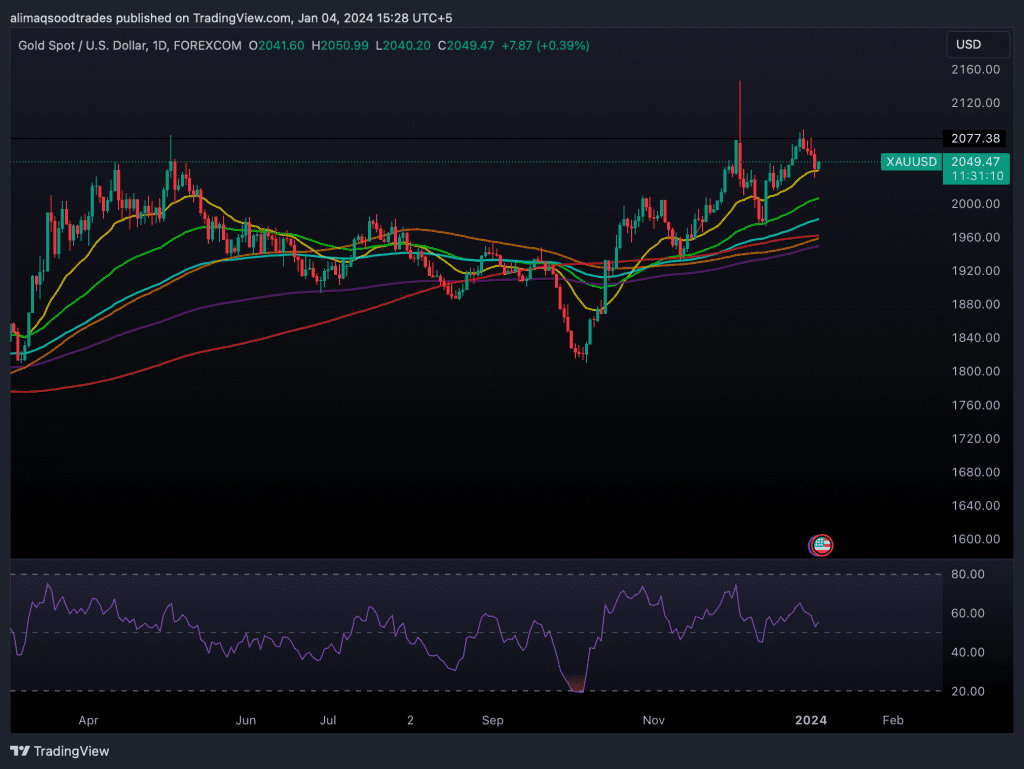The image size is (1024, 769).
Task: Click the Sep label on the time axis
Action: point(492,720)
